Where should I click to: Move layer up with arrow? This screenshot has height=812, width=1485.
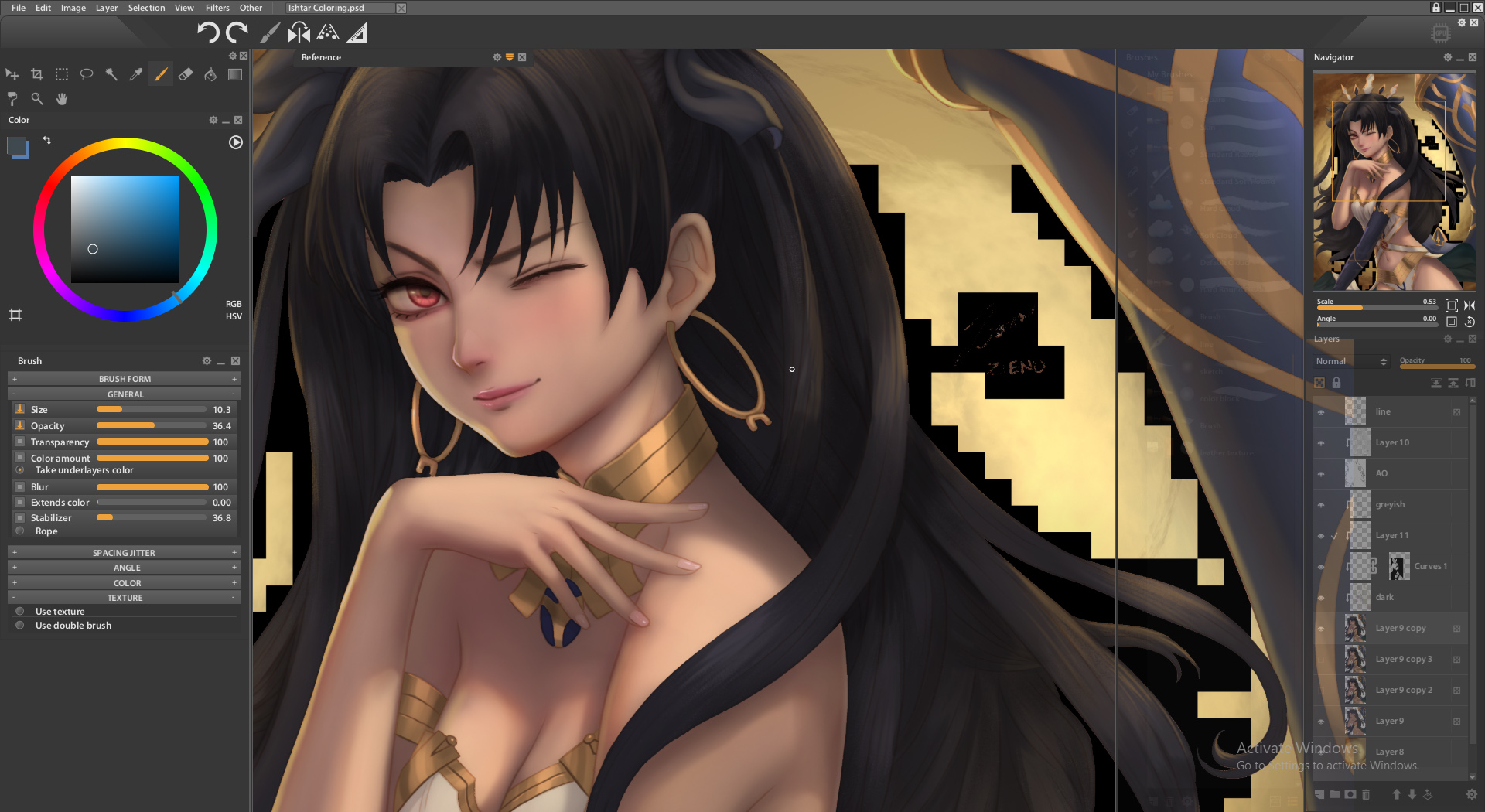coord(1397,794)
